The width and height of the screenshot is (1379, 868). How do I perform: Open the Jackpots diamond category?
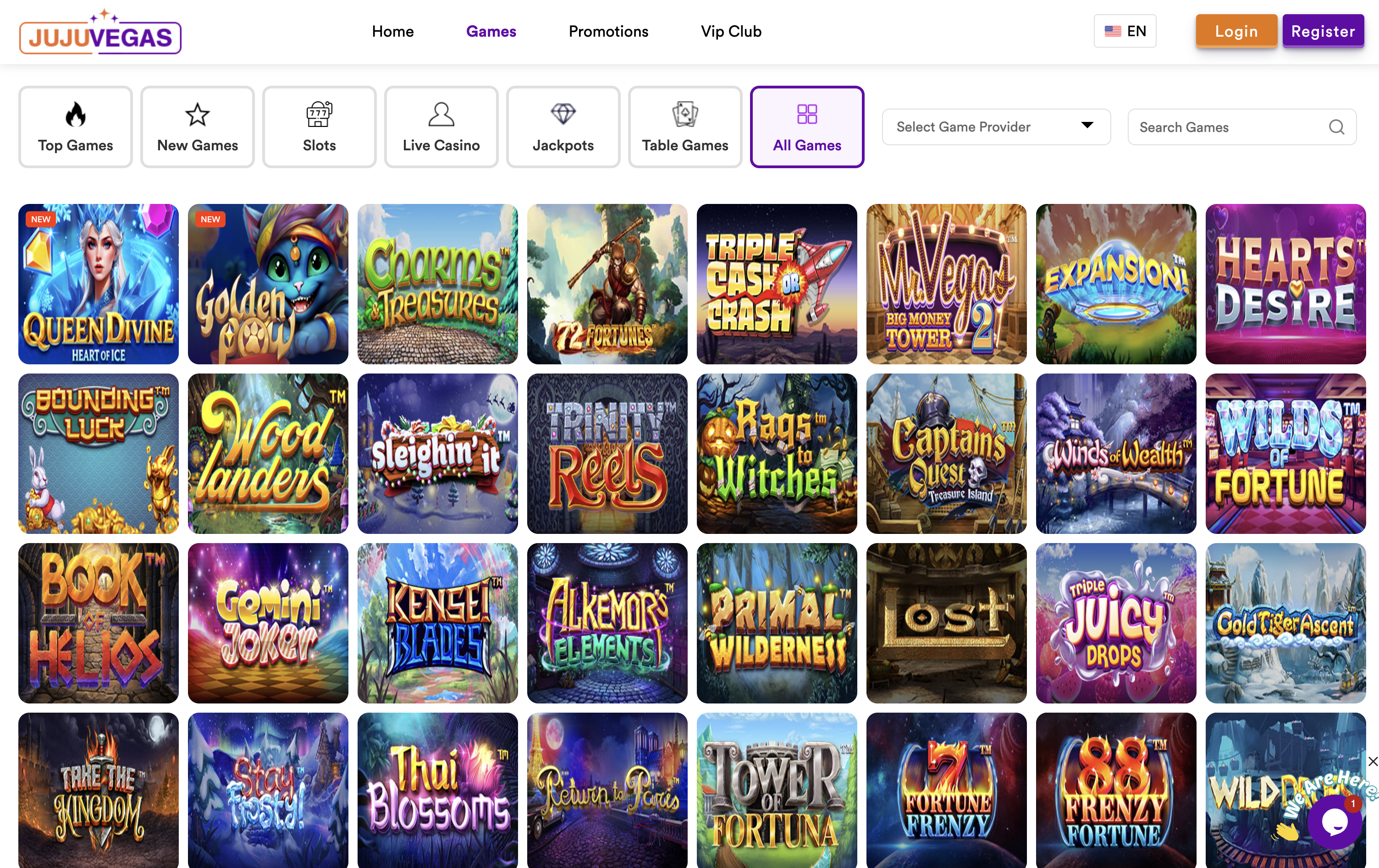click(563, 127)
